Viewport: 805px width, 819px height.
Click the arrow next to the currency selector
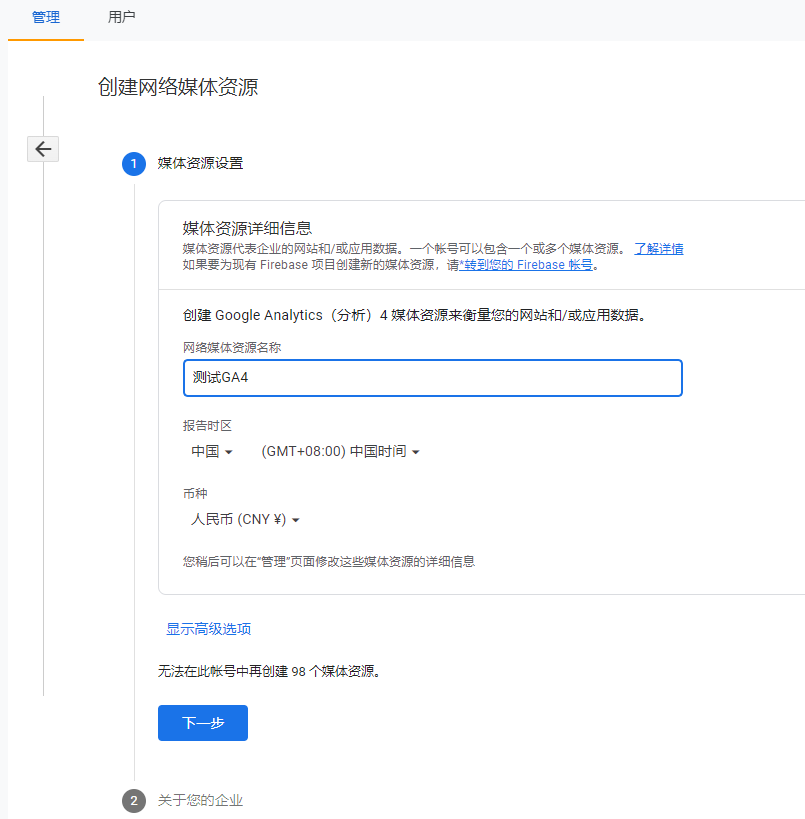point(294,519)
